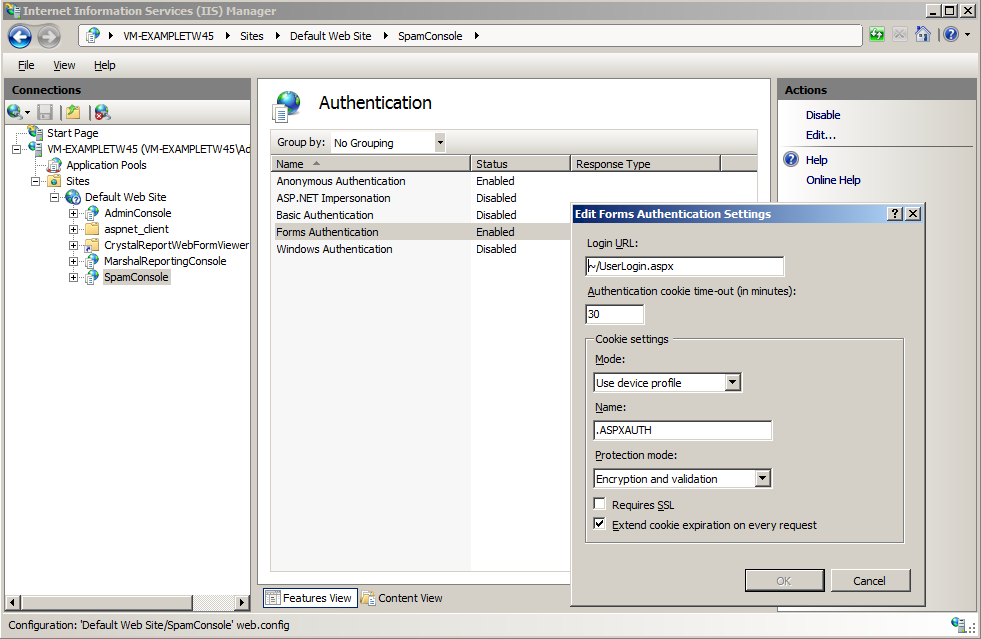Open the Group by dropdown

(439, 143)
